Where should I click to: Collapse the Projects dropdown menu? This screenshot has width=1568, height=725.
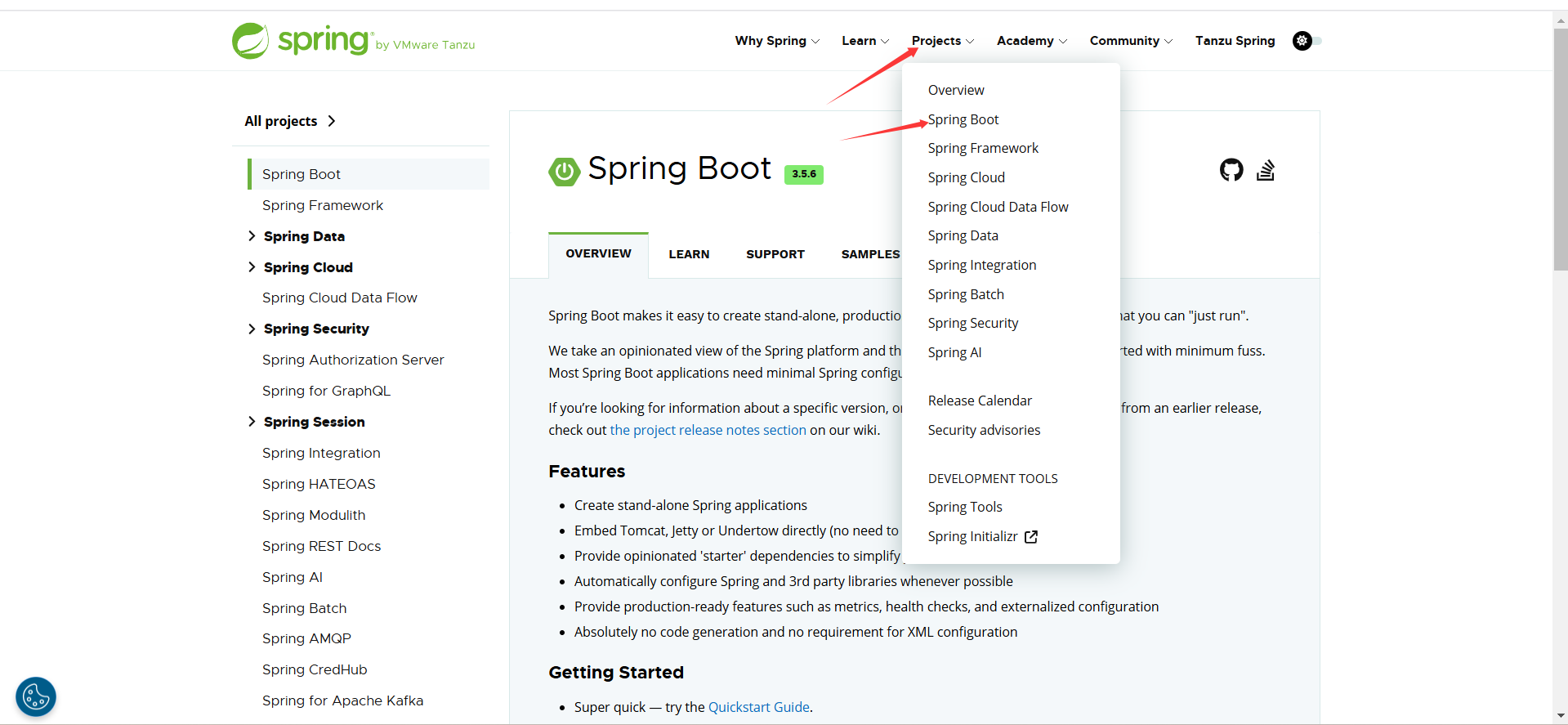pos(943,41)
